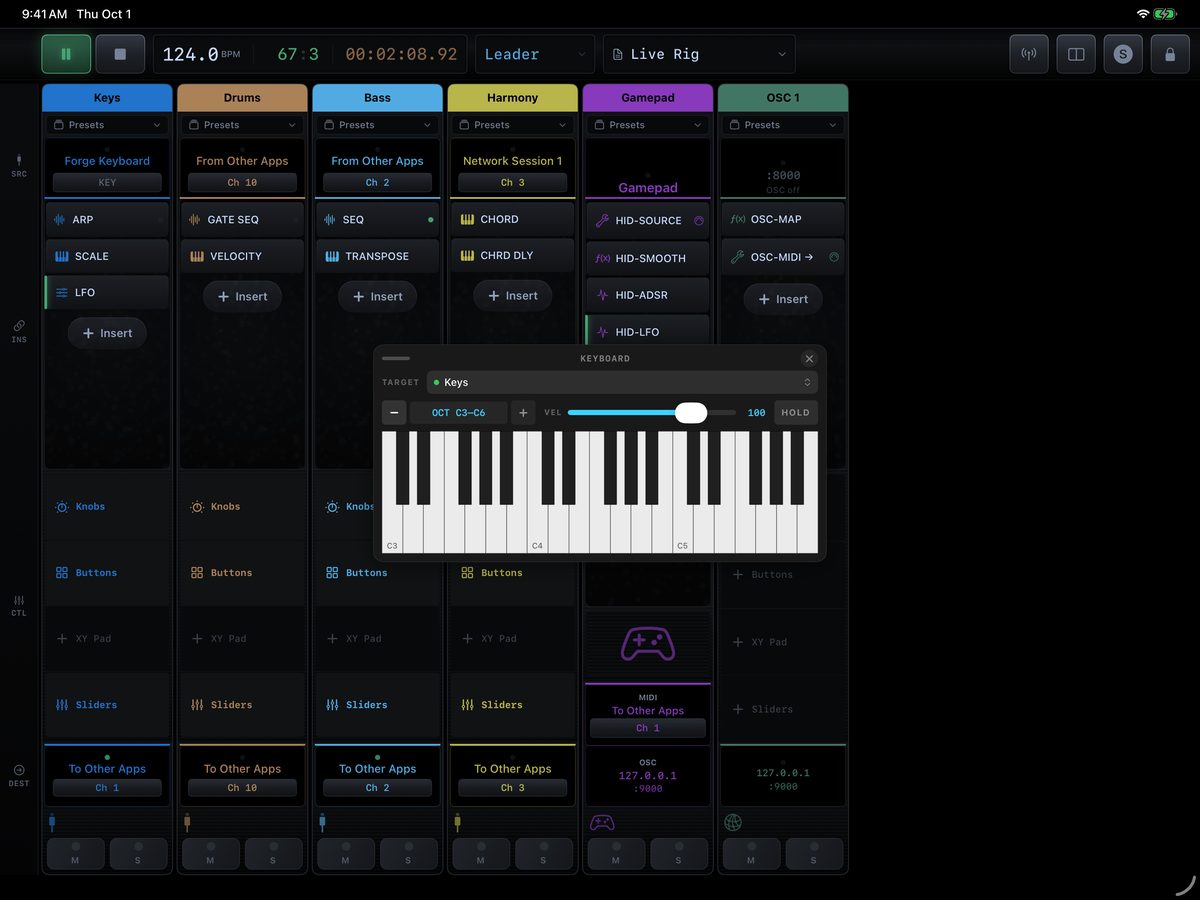
Task: Expand Presets dropdown on Gamepad strip
Action: click(x=647, y=125)
